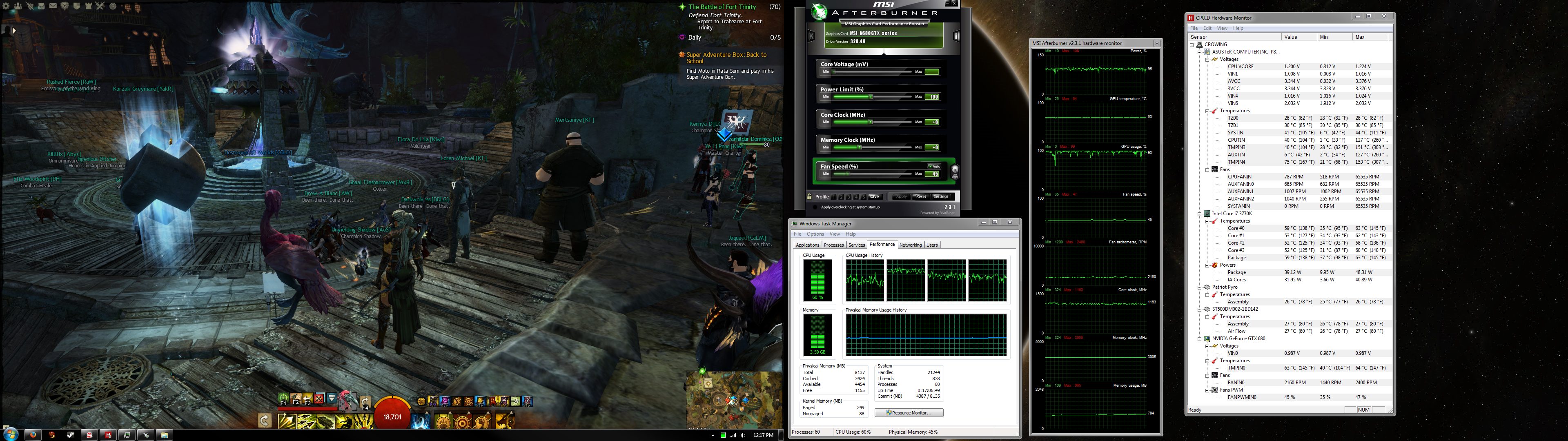Click the Afterburner Kombustor K button

click(x=811, y=36)
